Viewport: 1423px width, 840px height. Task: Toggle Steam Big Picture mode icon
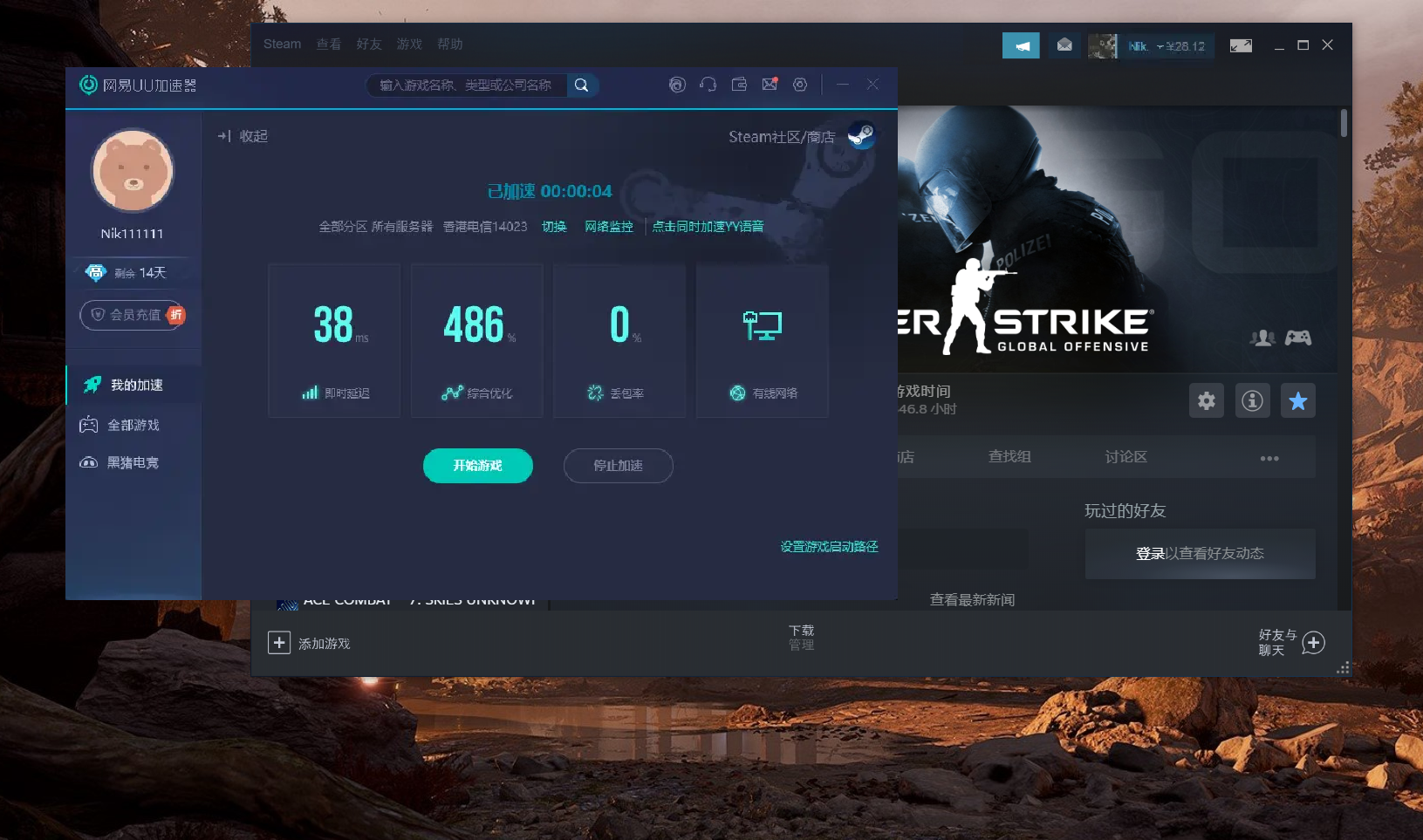(x=1241, y=45)
